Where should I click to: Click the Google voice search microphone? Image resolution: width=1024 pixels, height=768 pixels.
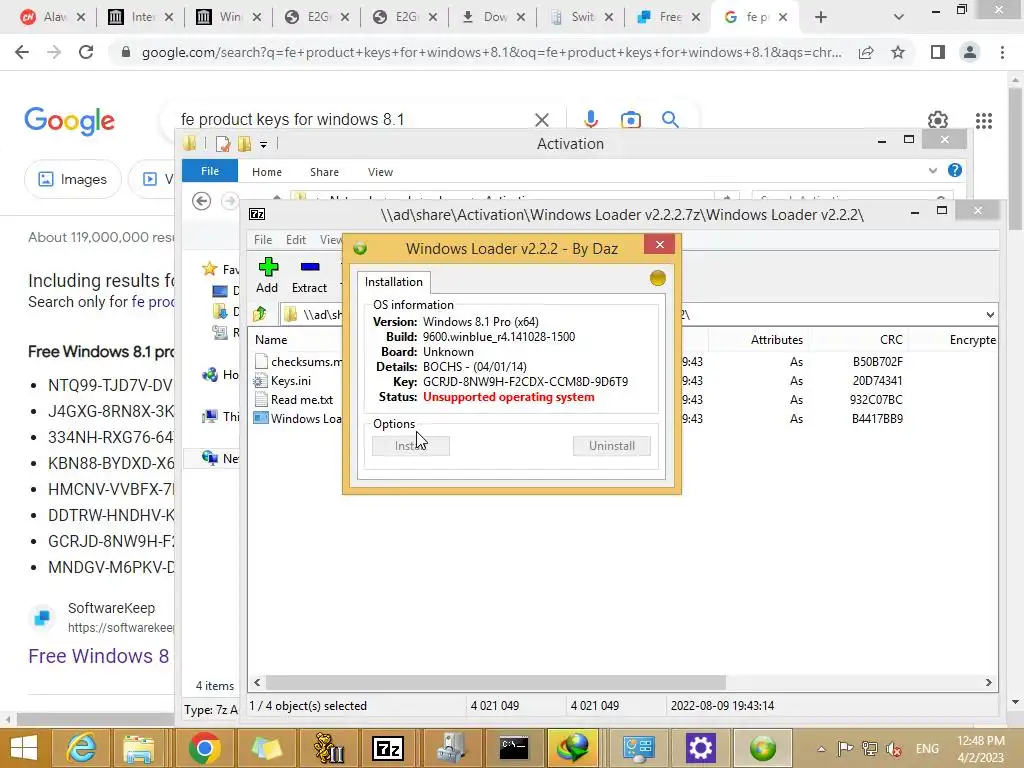pos(590,120)
